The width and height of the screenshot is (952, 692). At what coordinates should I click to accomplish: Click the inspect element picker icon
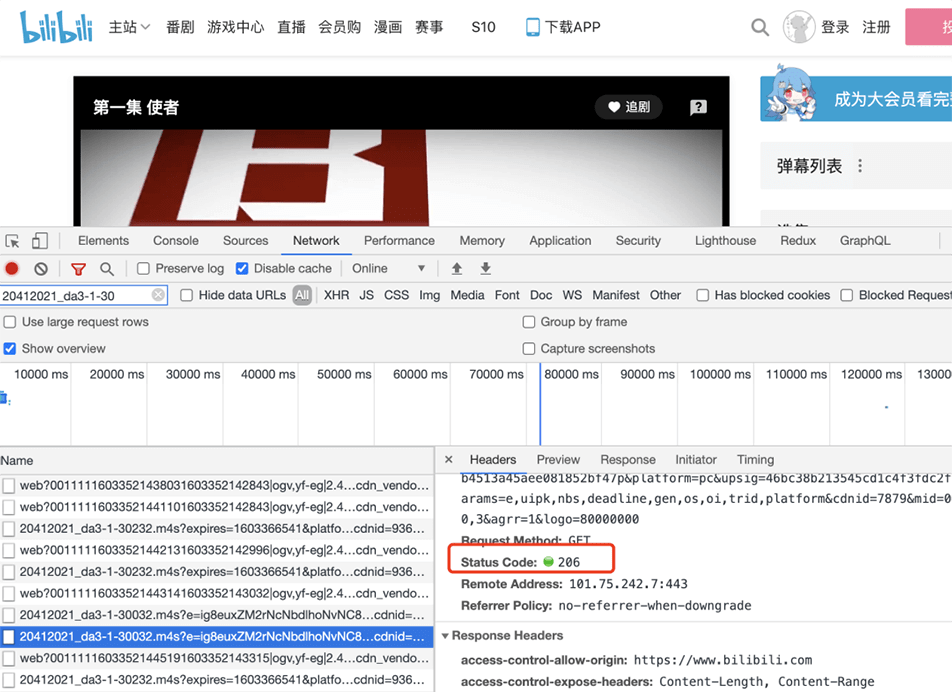coord(13,241)
